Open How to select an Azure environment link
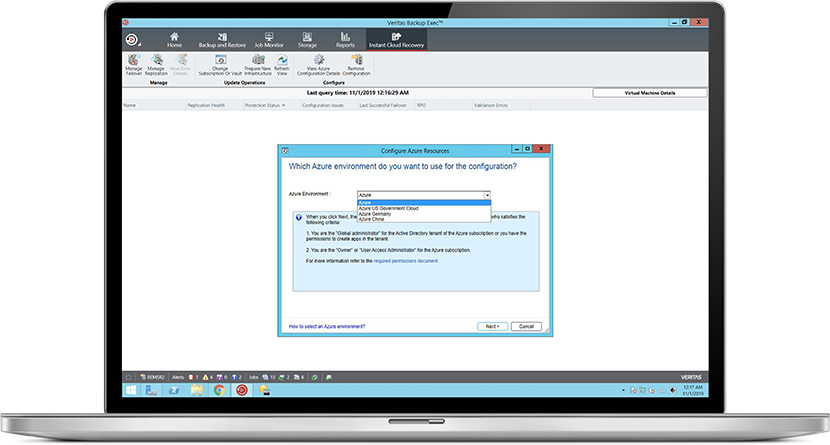Viewport: 830px width, 445px height. click(327, 326)
